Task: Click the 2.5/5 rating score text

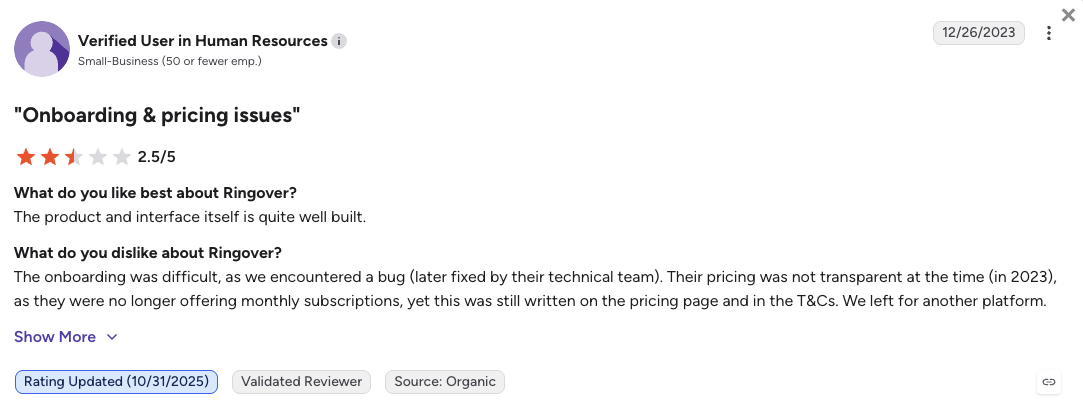Action: click(157, 157)
